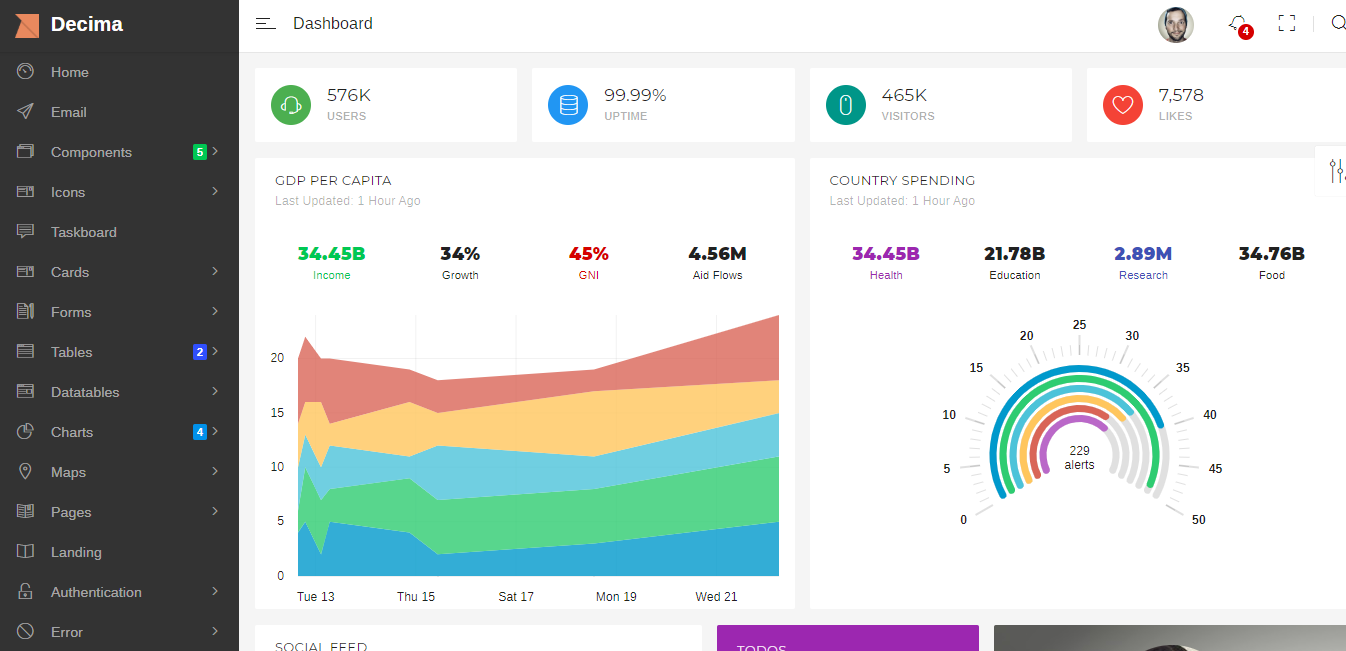Click the blue Uptime database icon
Viewport: 1346px width, 651px height.
pos(568,105)
